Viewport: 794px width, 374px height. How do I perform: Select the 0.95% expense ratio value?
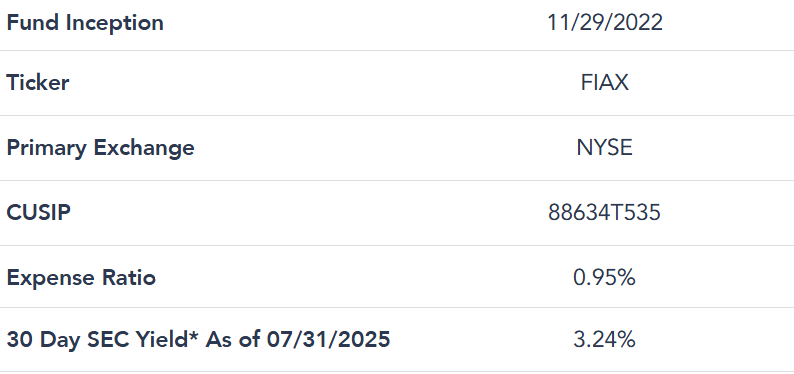tap(605, 278)
